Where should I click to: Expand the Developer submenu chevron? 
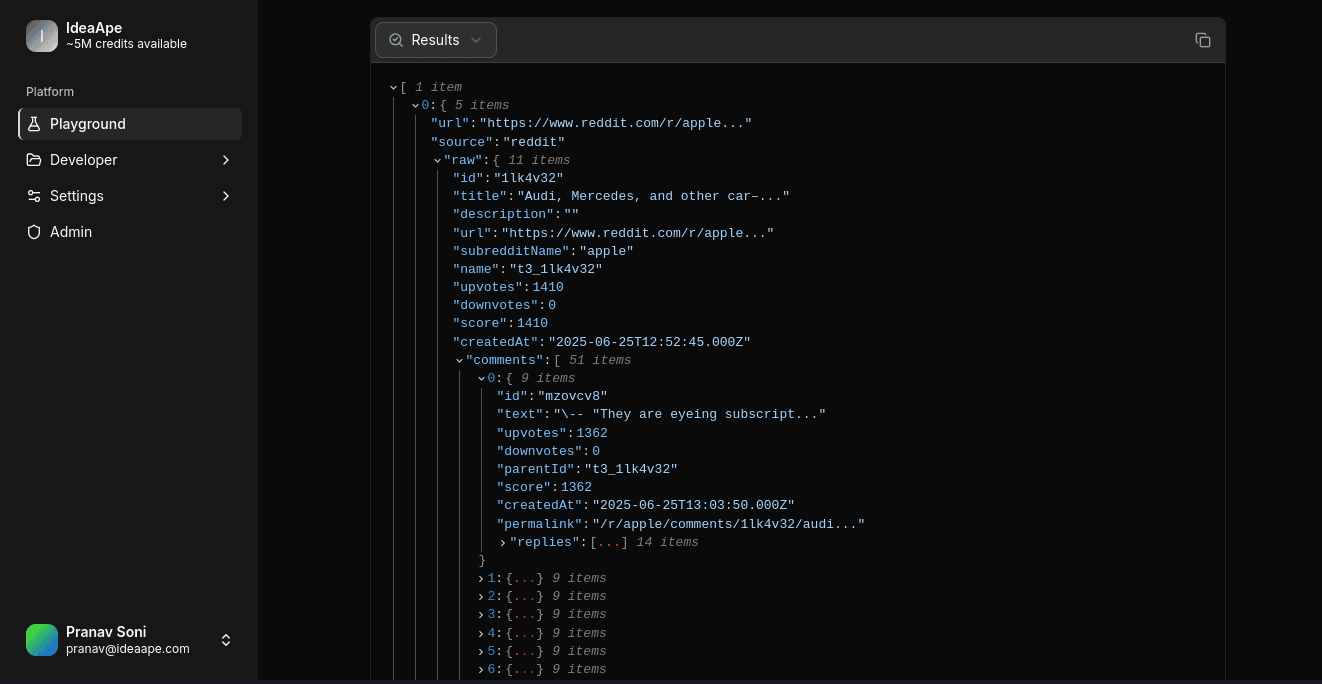coord(226,160)
